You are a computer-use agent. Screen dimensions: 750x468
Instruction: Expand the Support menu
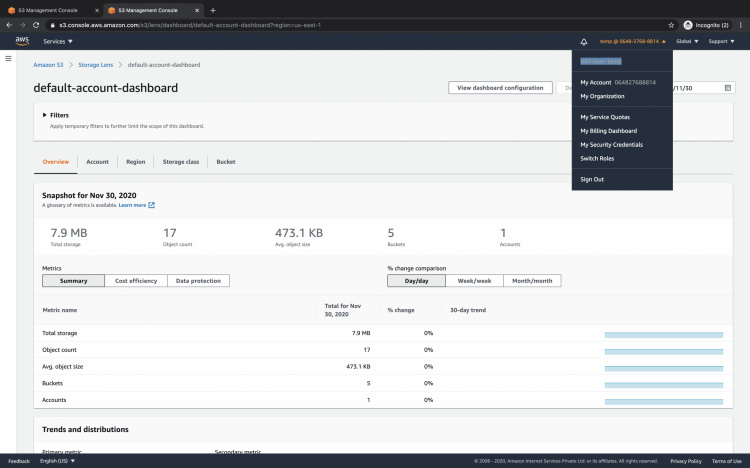[721, 42]
